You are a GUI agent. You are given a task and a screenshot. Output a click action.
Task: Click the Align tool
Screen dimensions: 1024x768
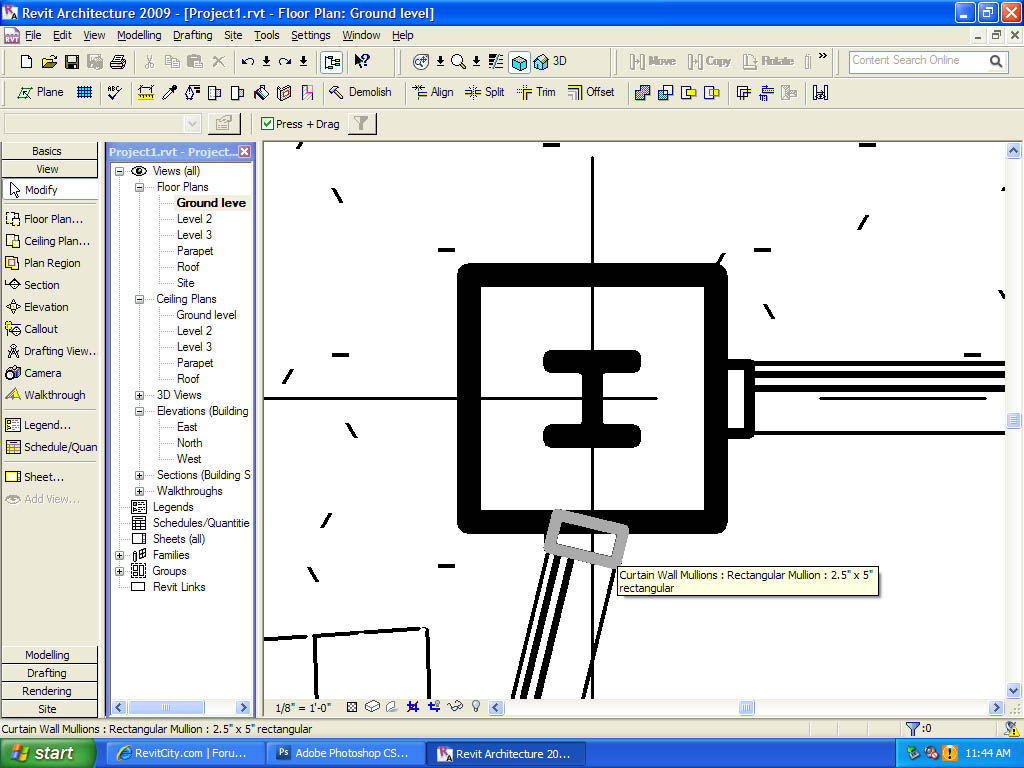tap(432, 92)
